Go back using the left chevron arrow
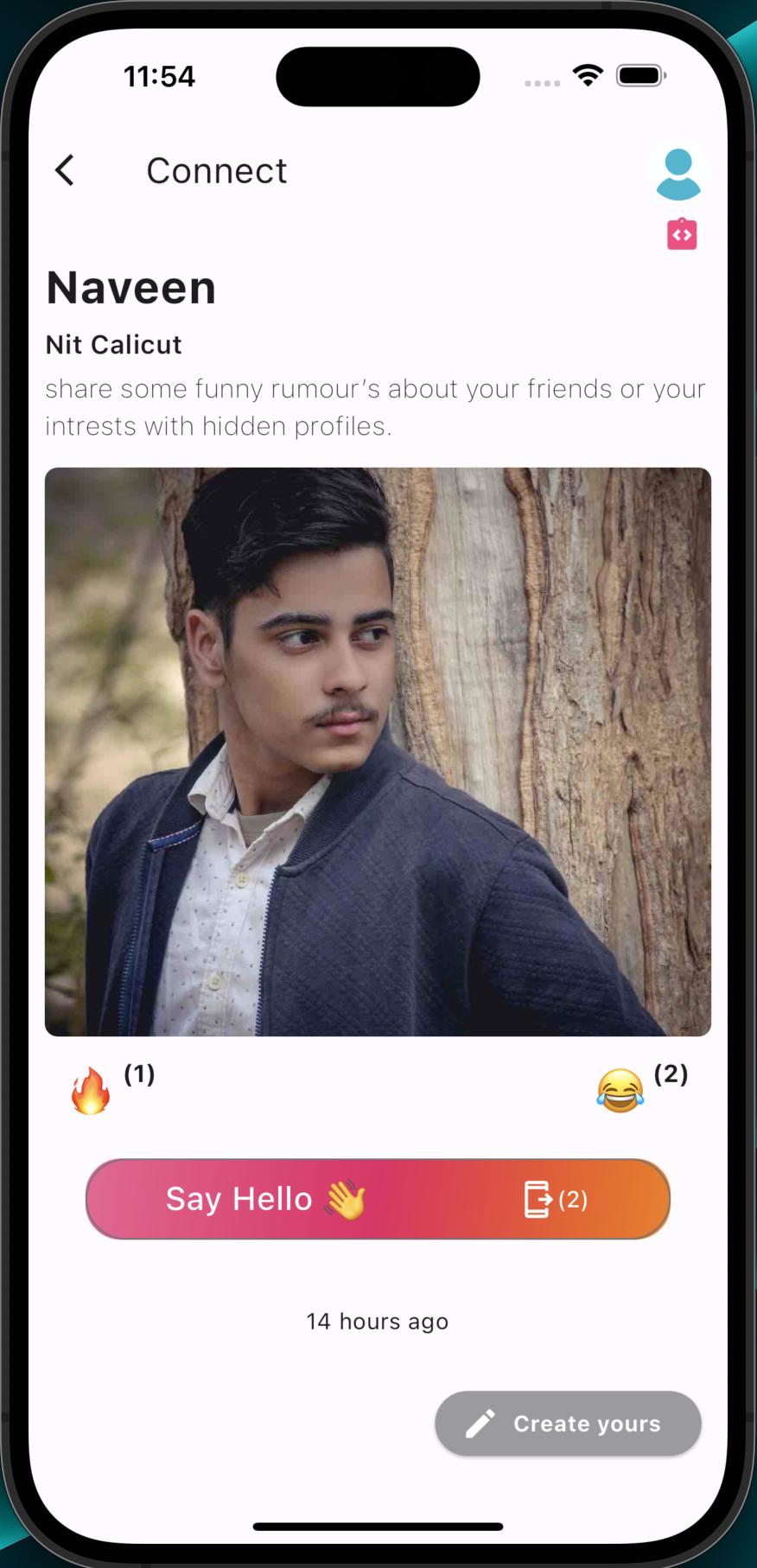Image resolution: width=757 pixels, height=1568 pixels. pos(65,170)
